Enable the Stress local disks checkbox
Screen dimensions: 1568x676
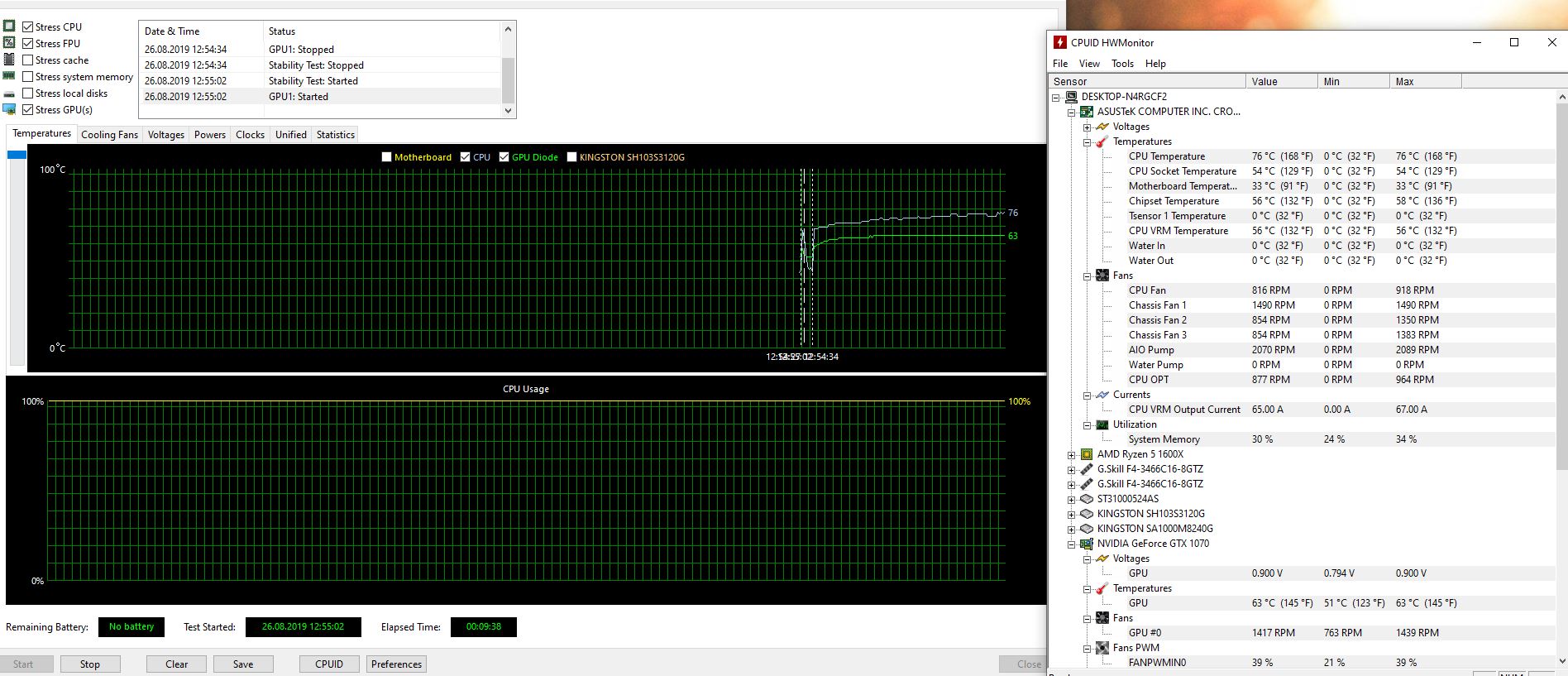click(28, 93)
